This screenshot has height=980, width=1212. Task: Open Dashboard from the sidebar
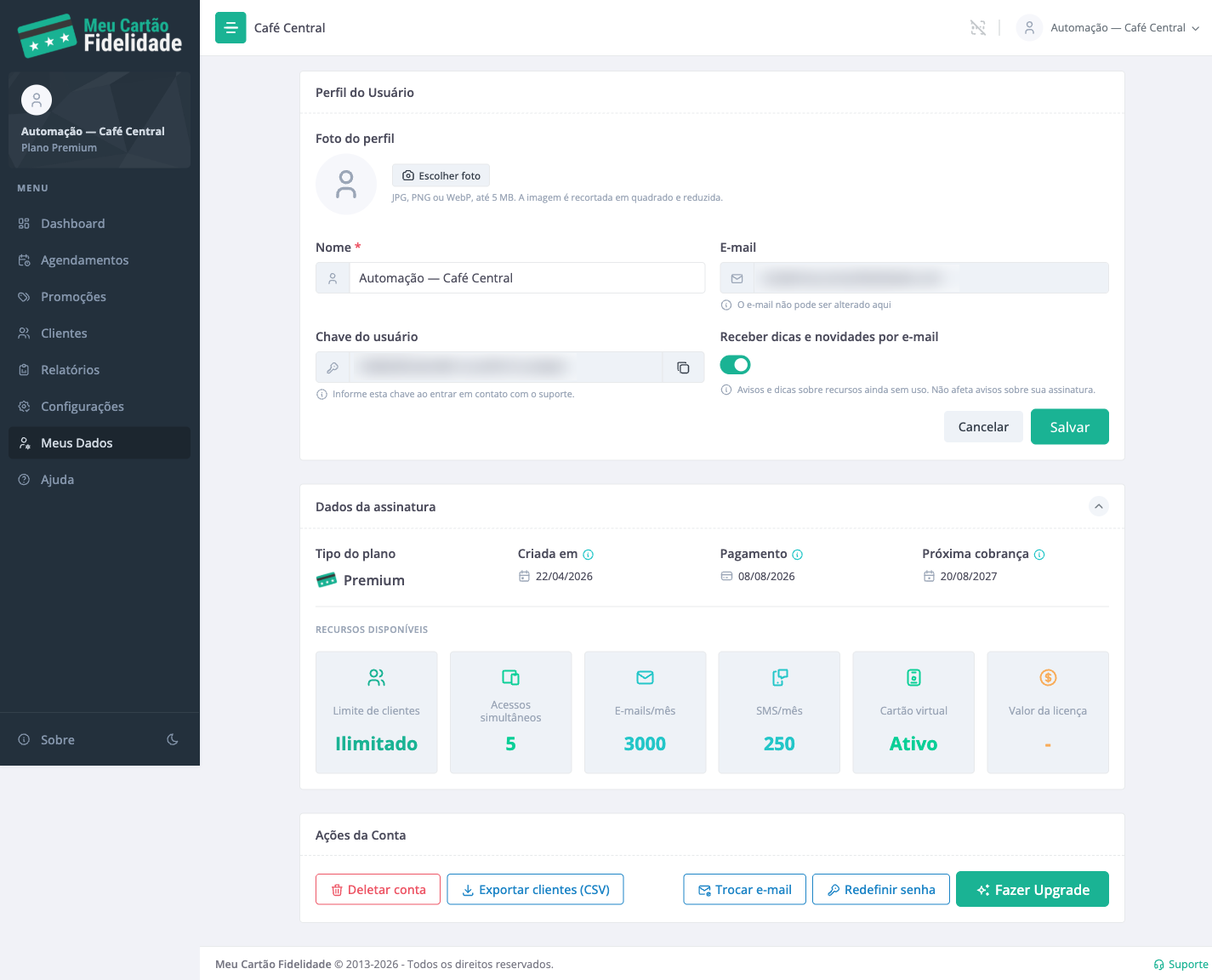pyautogui.click(x=100, y=224)
